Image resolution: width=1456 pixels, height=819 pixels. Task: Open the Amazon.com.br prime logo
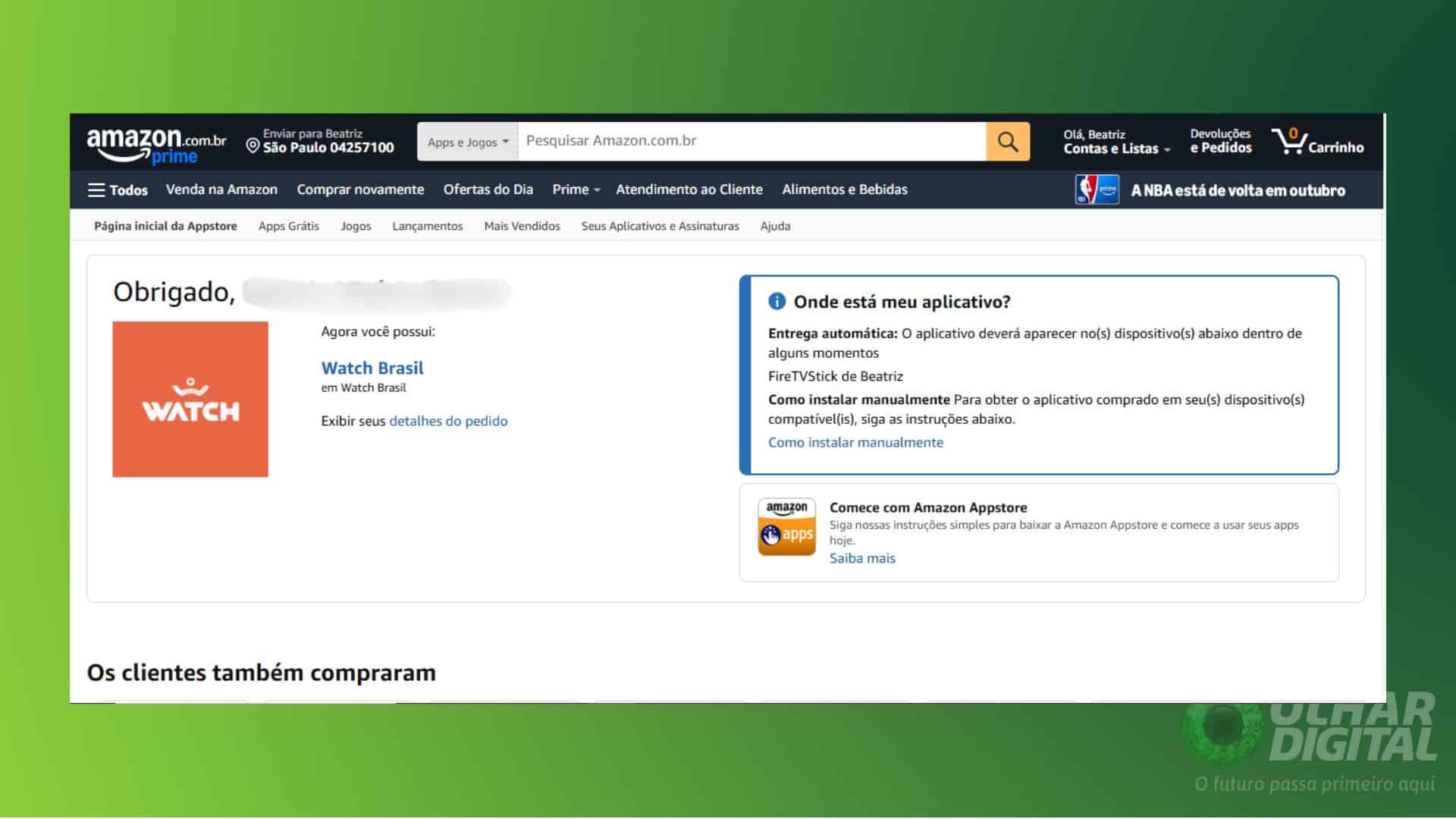click(x=156, y=145)
